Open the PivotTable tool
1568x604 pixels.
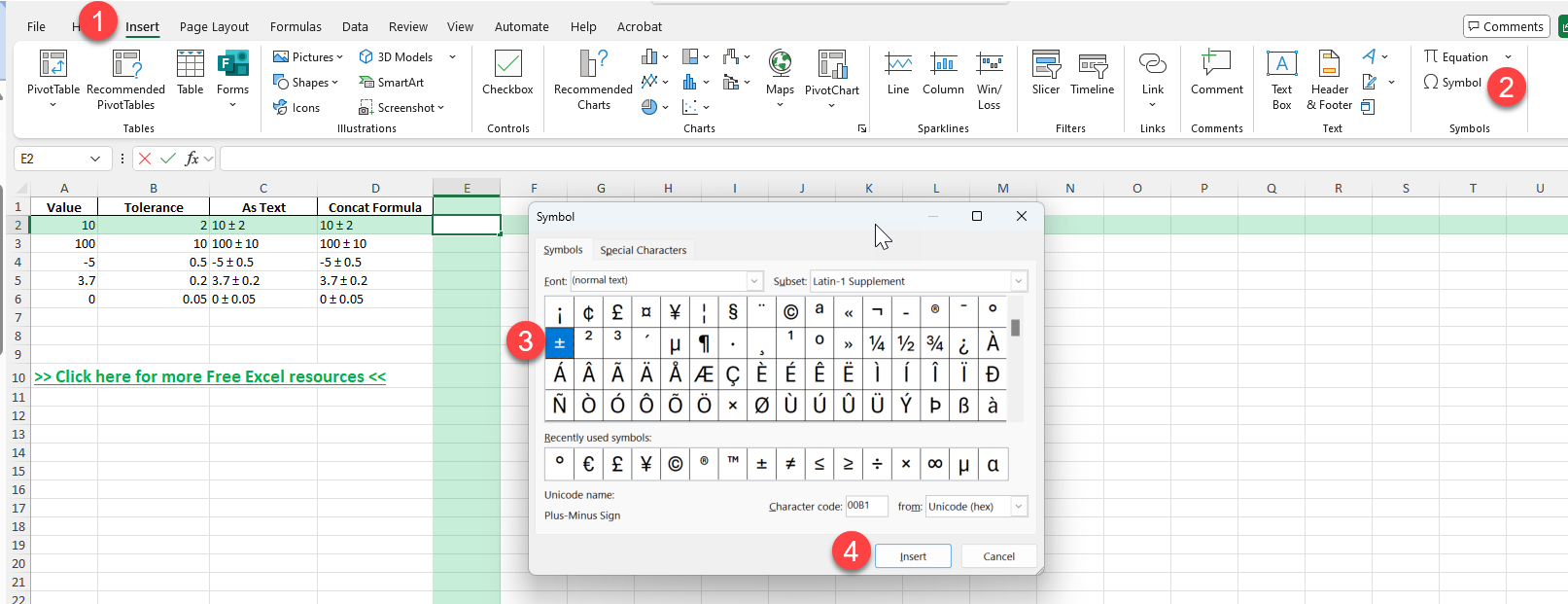(x=53, y=76)
